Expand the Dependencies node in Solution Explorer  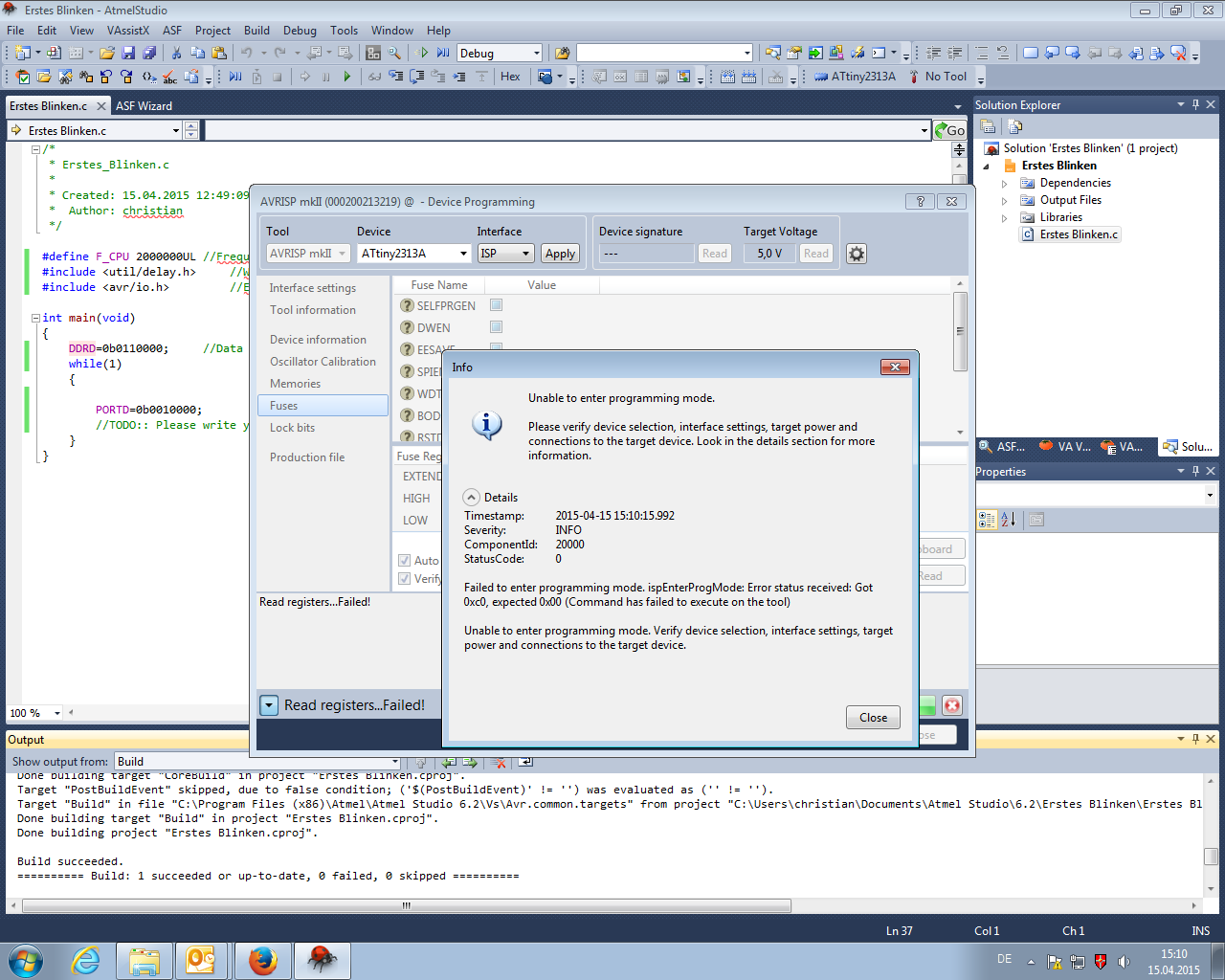(1004, 183)
